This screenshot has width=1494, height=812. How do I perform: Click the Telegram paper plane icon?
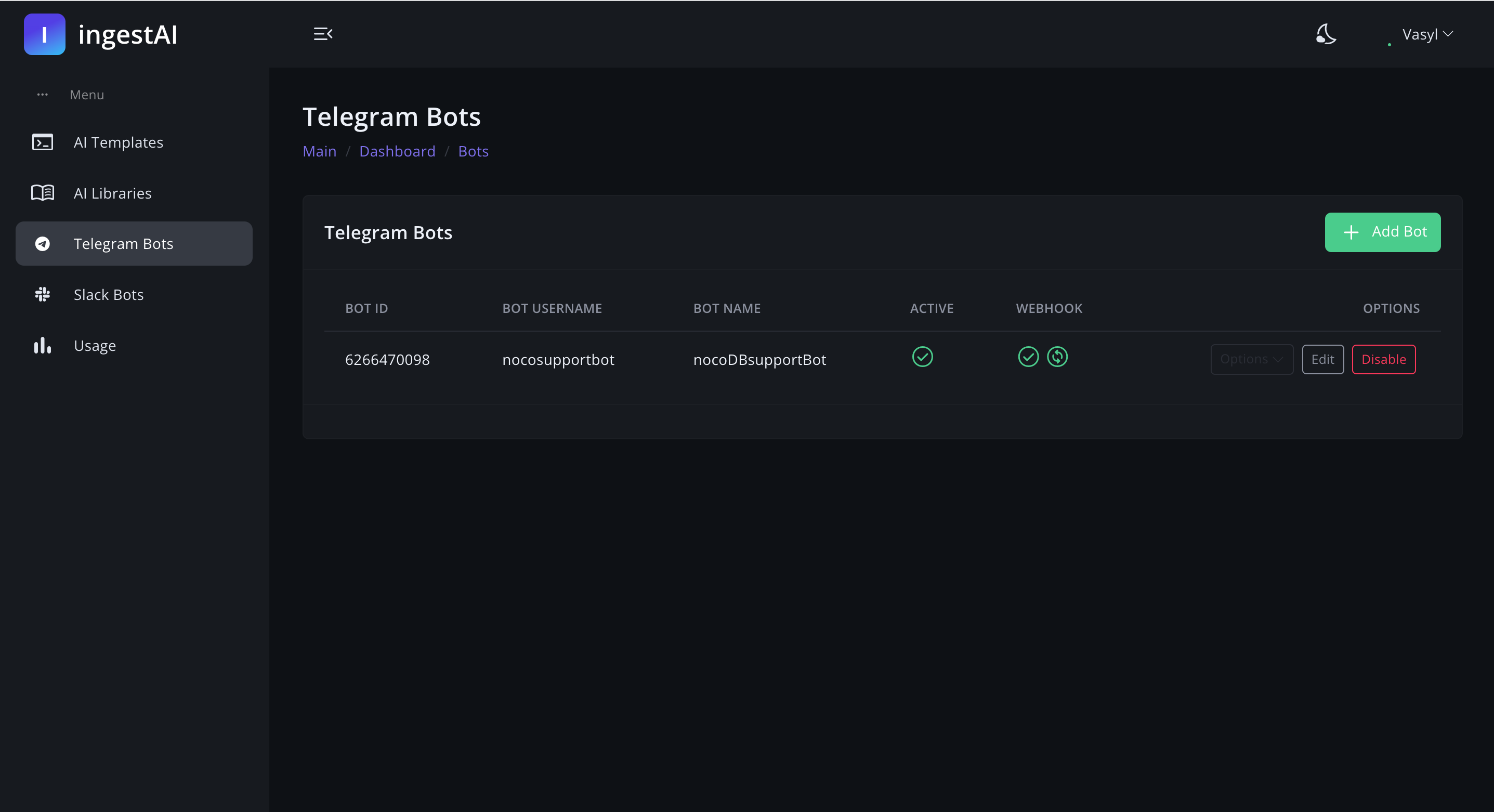pyautogui.click(x=42, y=244)
